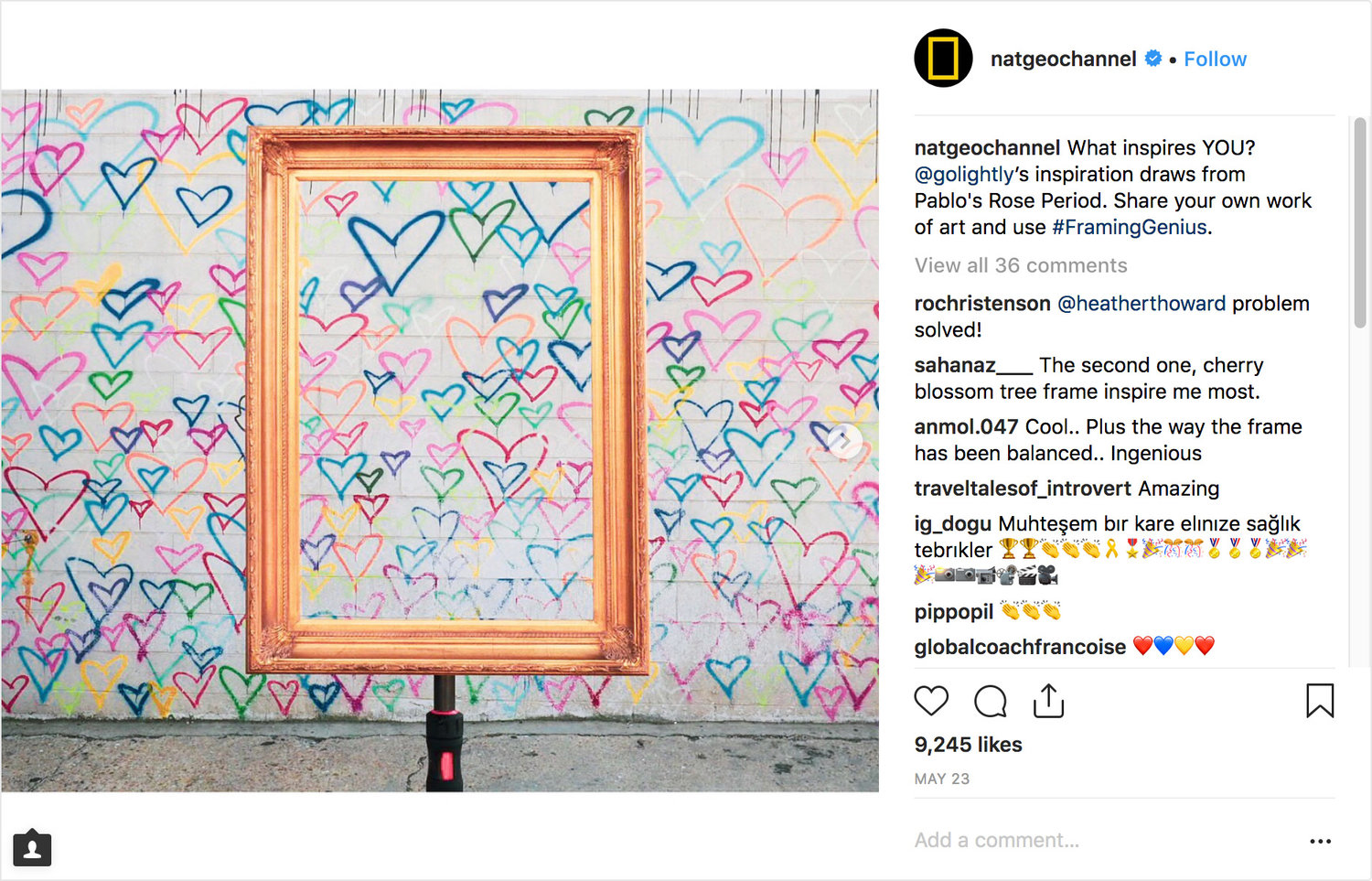Image resolution: width=1372 pixels, height=881 pixels.
Task: Share the post with the share icon
Action: pos(1048,701)
